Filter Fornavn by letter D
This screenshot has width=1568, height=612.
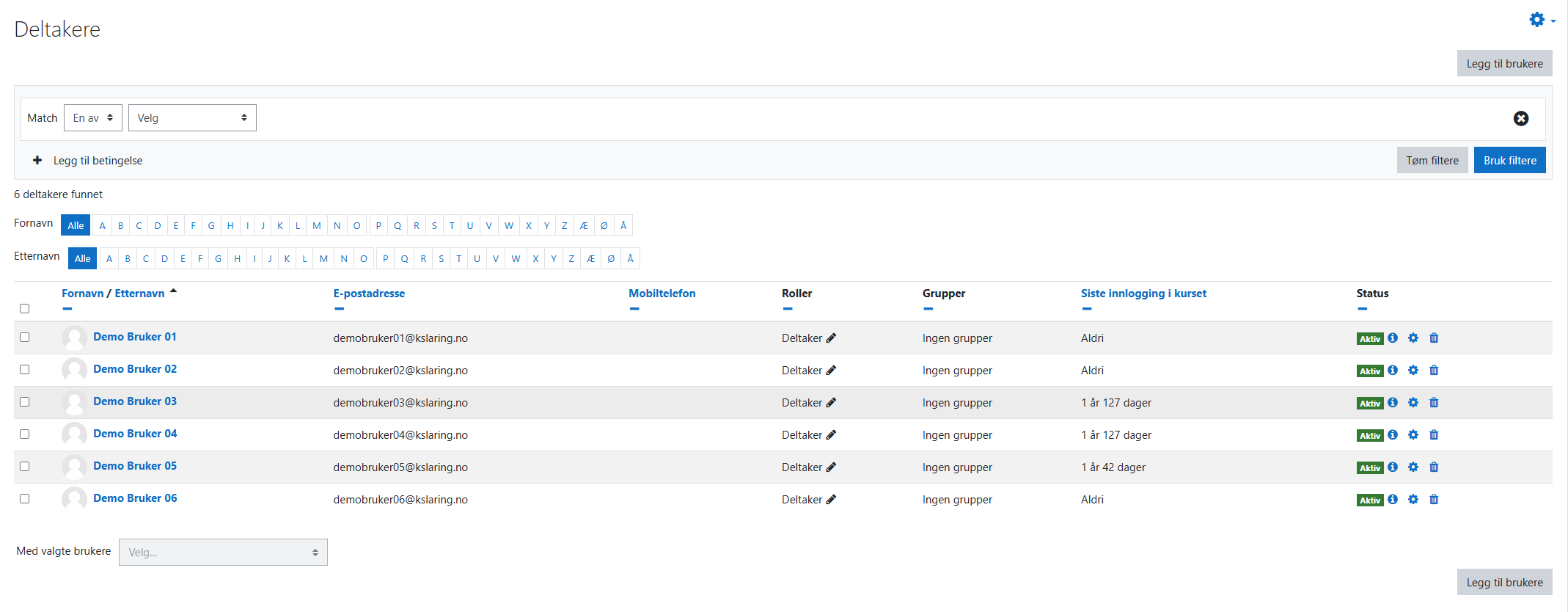coord(158,225)
